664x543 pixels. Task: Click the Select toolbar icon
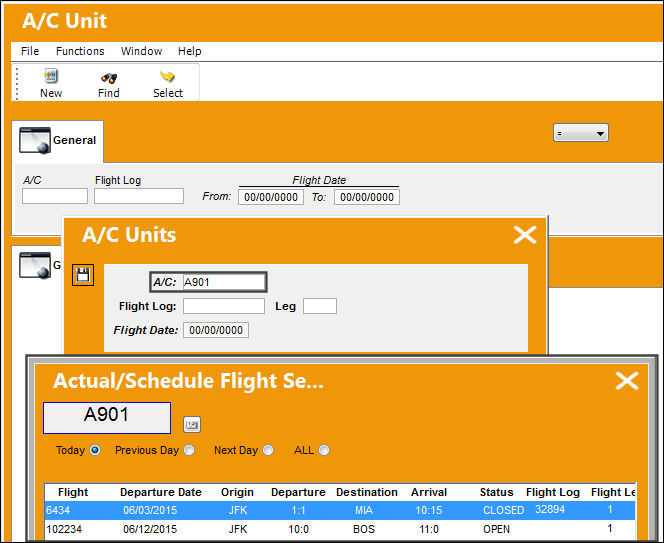(167, 77)
